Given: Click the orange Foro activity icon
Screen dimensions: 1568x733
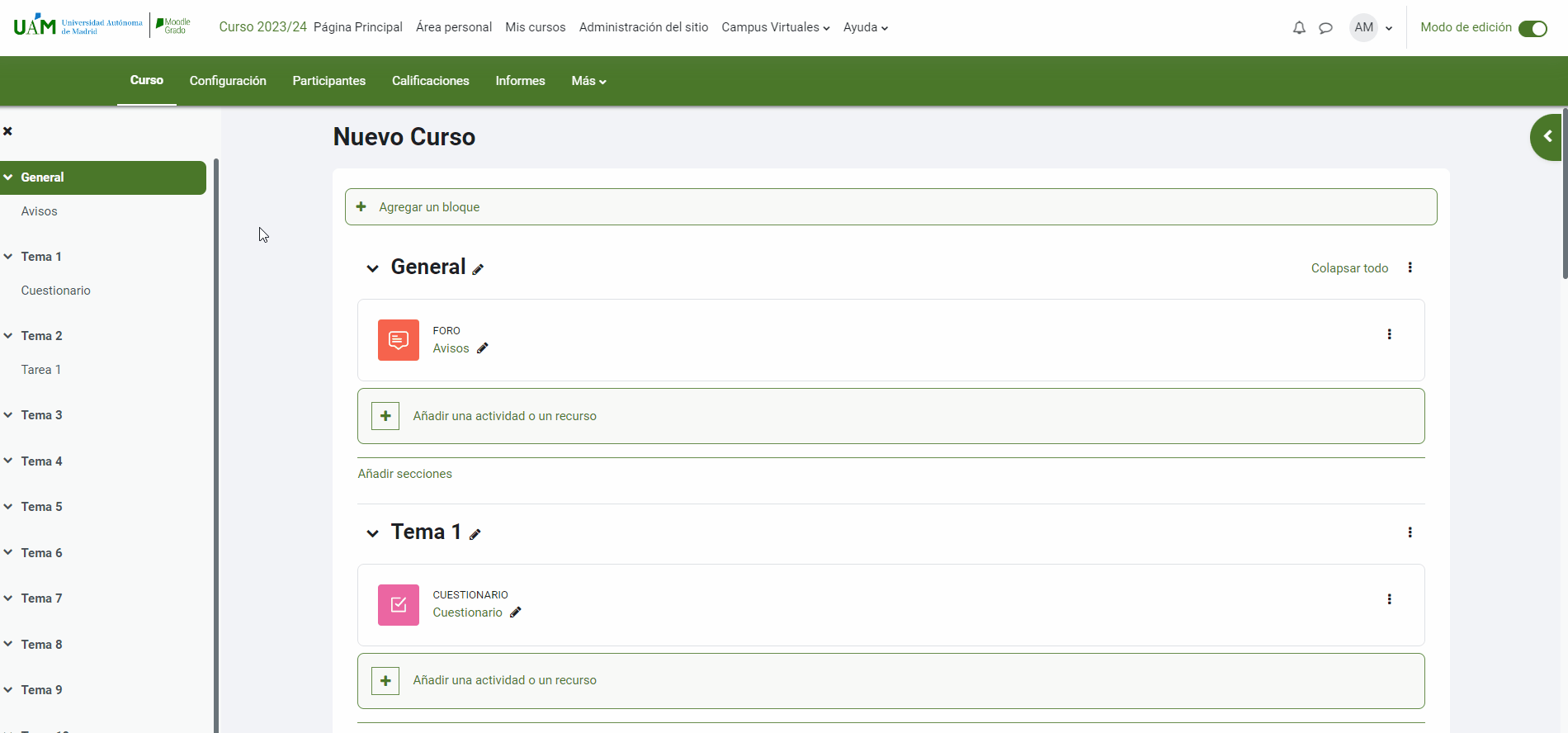Looking at the screenshot, I should (x=399, y=340).
